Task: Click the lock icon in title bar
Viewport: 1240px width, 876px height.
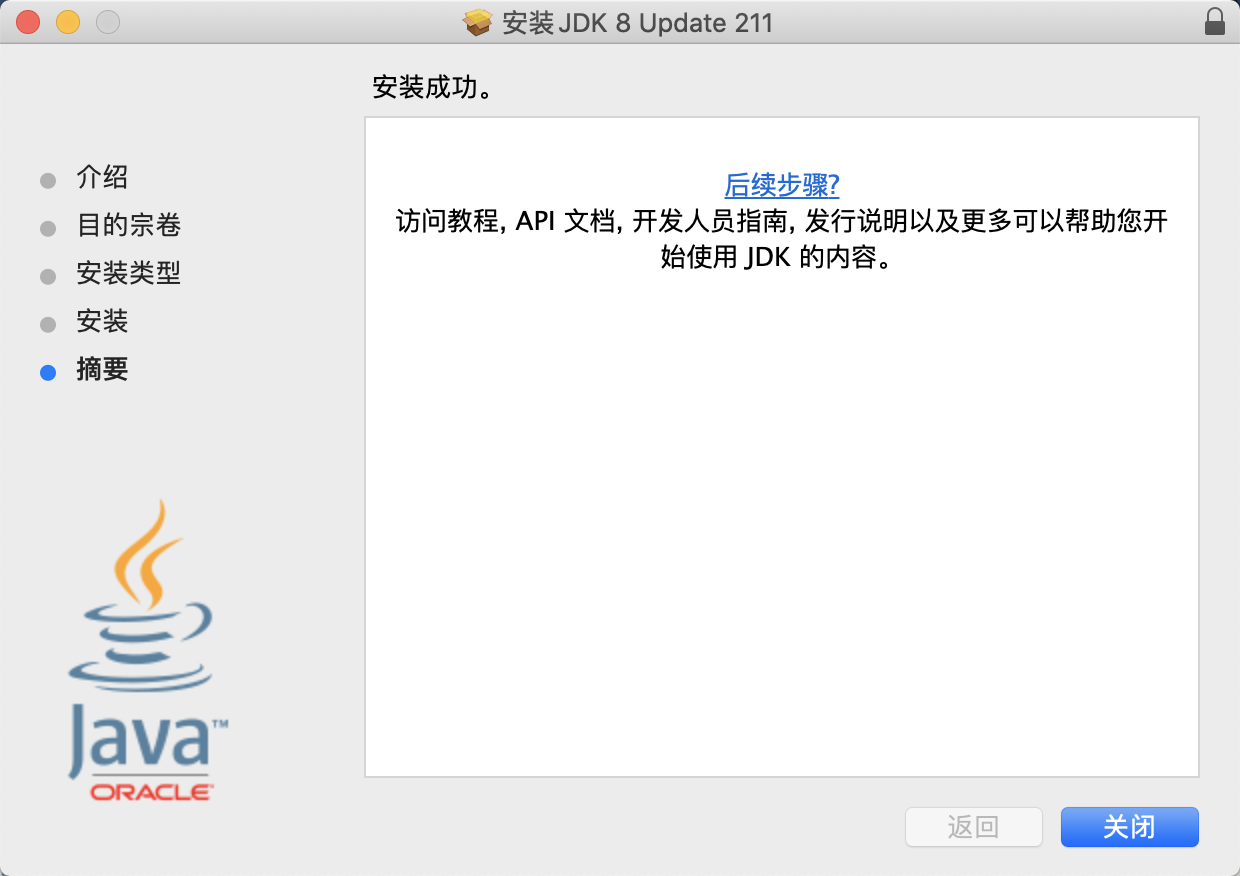Action: [1215, 22]
